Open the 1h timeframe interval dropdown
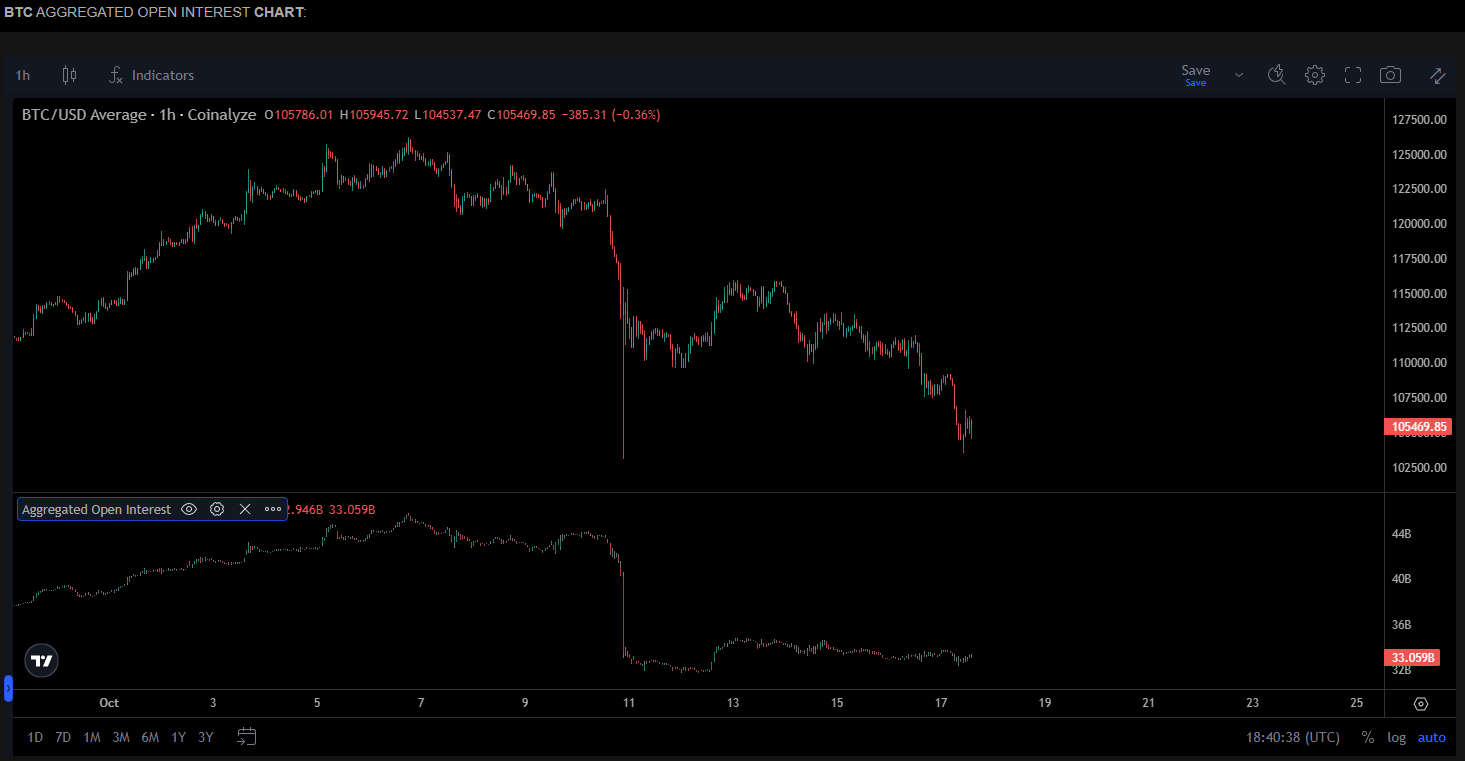This screenshot has height=761, width=1465. pyautogui.click(x=23, y=75)
